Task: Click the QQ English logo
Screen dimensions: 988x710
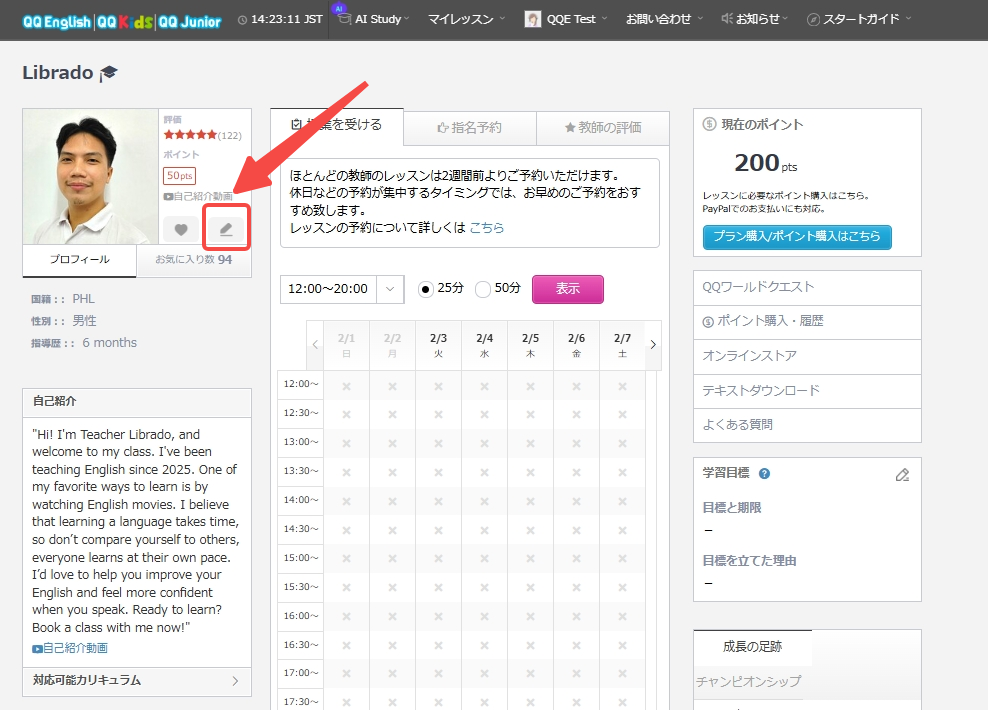Action: [x=56, y=20]
